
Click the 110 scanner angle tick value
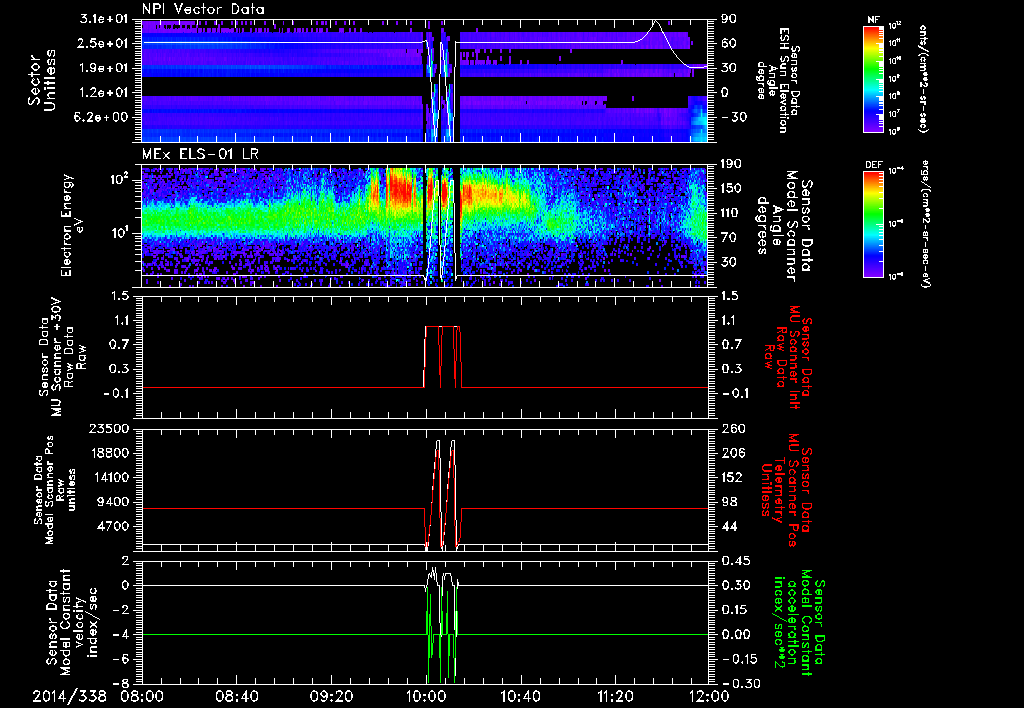[x=732, y=213]
